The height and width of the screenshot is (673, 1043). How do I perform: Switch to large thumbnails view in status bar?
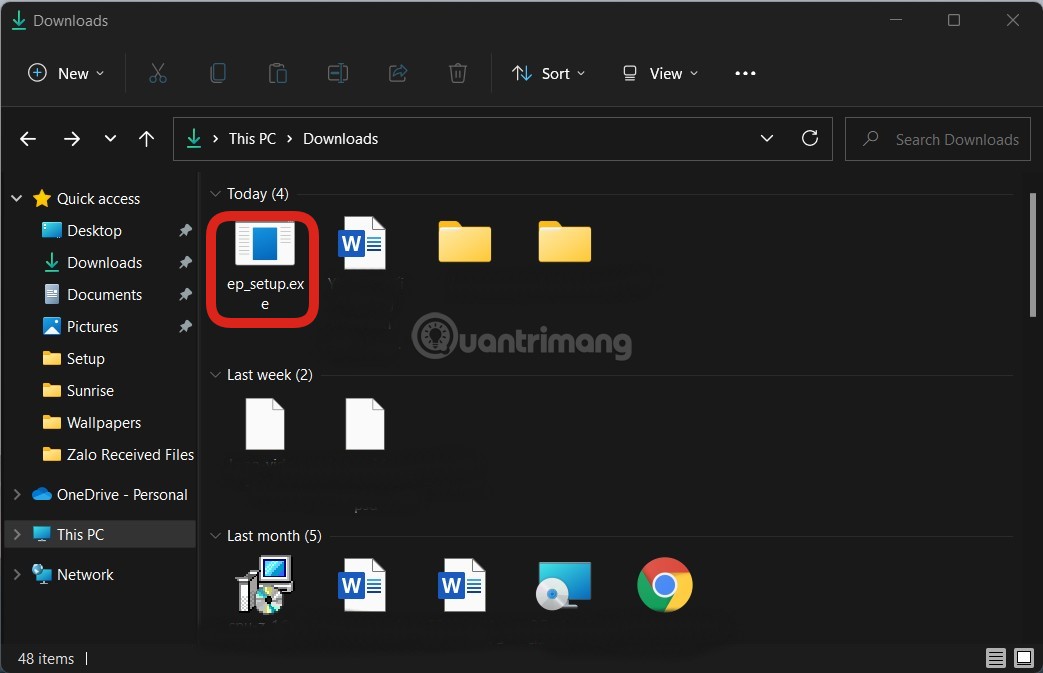pyautogui.click(x=1023, y=658)
